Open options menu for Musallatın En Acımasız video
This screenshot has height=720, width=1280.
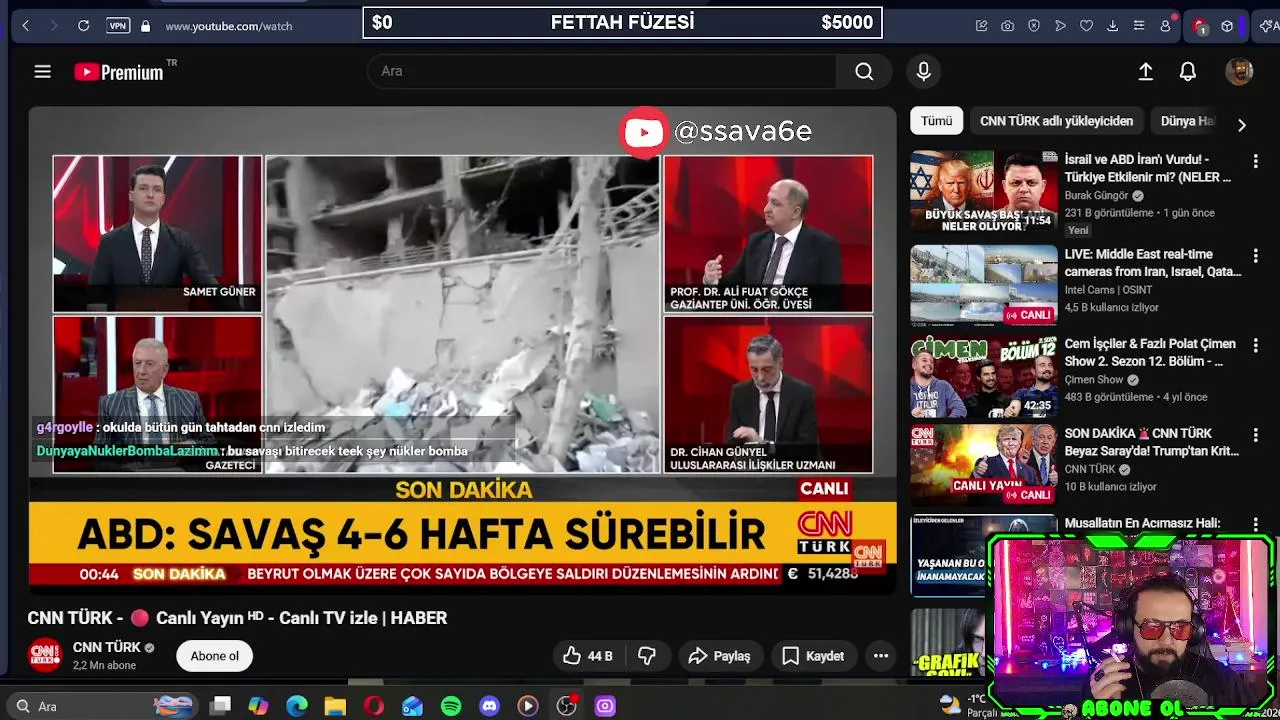(x=1256, y=525)
